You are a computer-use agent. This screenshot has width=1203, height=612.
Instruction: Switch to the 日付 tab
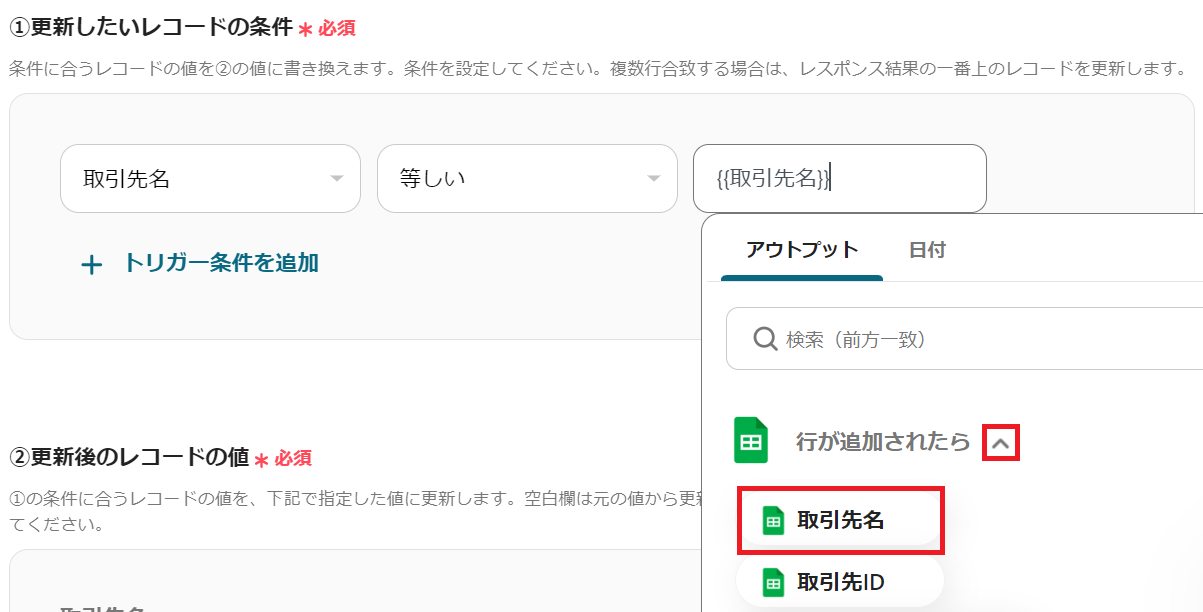[927, 250]
